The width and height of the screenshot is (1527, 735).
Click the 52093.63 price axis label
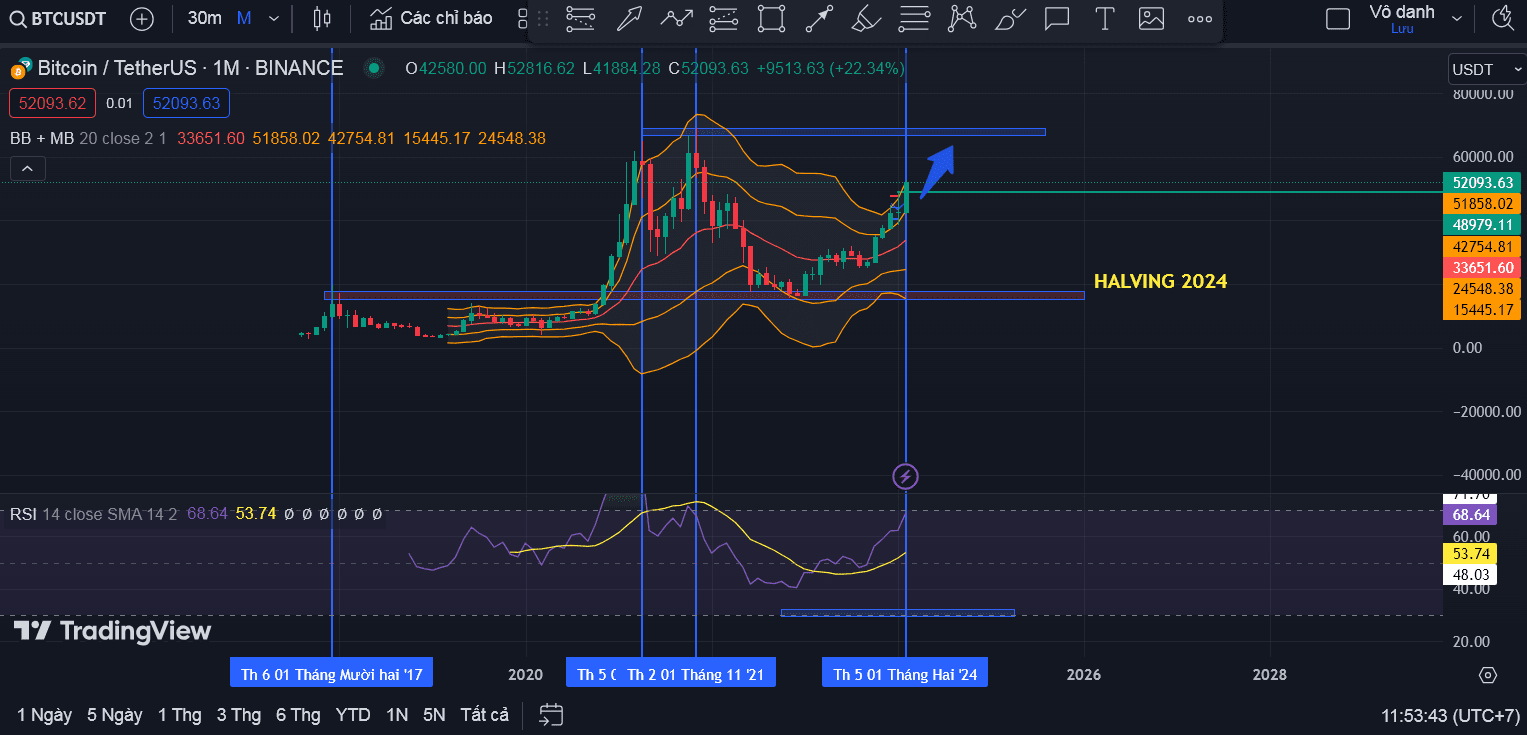(1482, 182)
